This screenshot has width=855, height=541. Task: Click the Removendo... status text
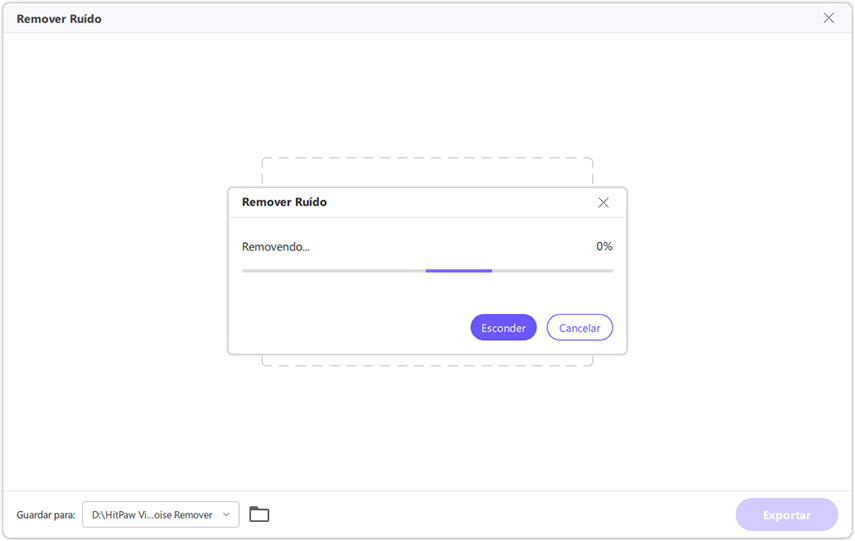pos(276,247)
